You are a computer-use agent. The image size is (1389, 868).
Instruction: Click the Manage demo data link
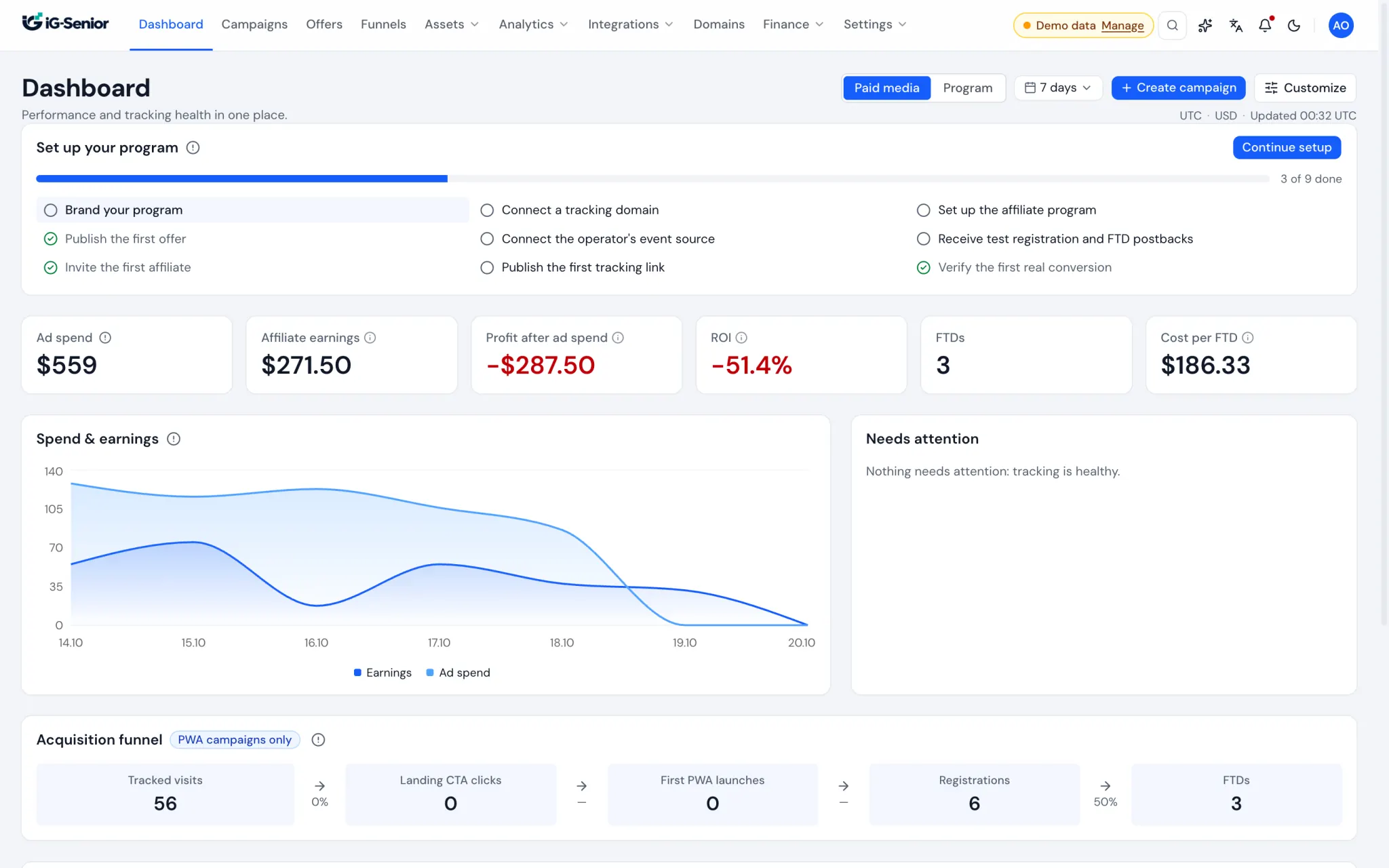[x=1122, y=26]
